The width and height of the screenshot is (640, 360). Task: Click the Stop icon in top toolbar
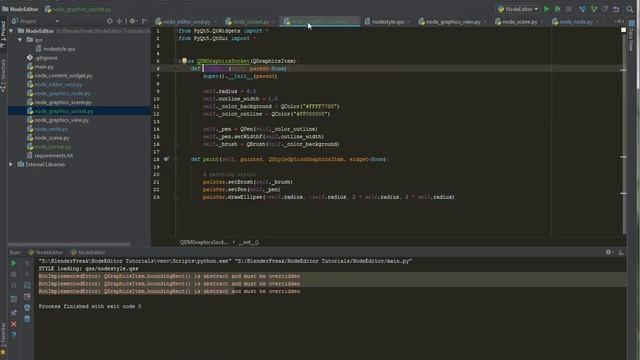tap(569, 9)
